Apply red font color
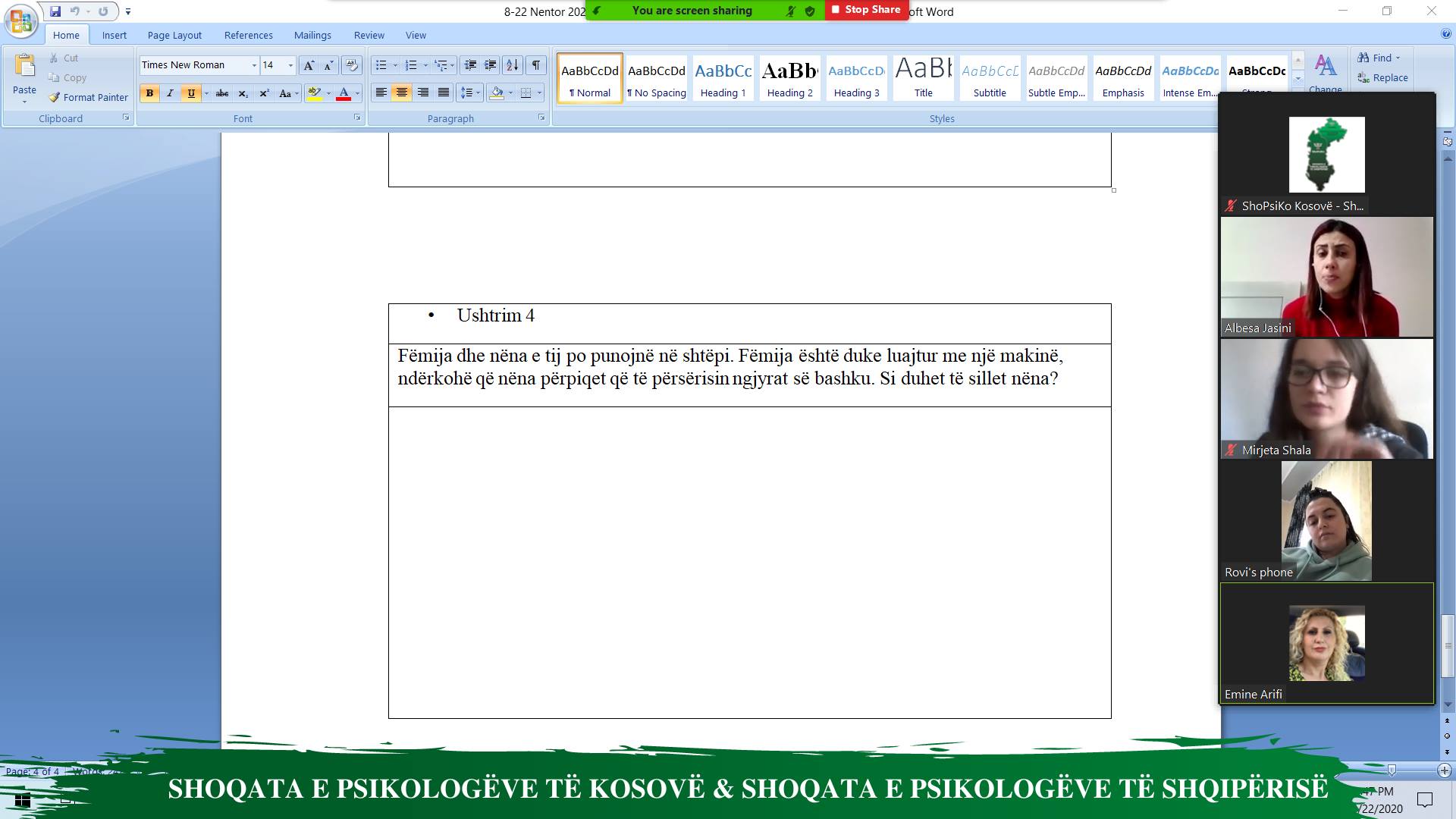The height and width of the screenshot is (819, 1456). pos(344,93)
